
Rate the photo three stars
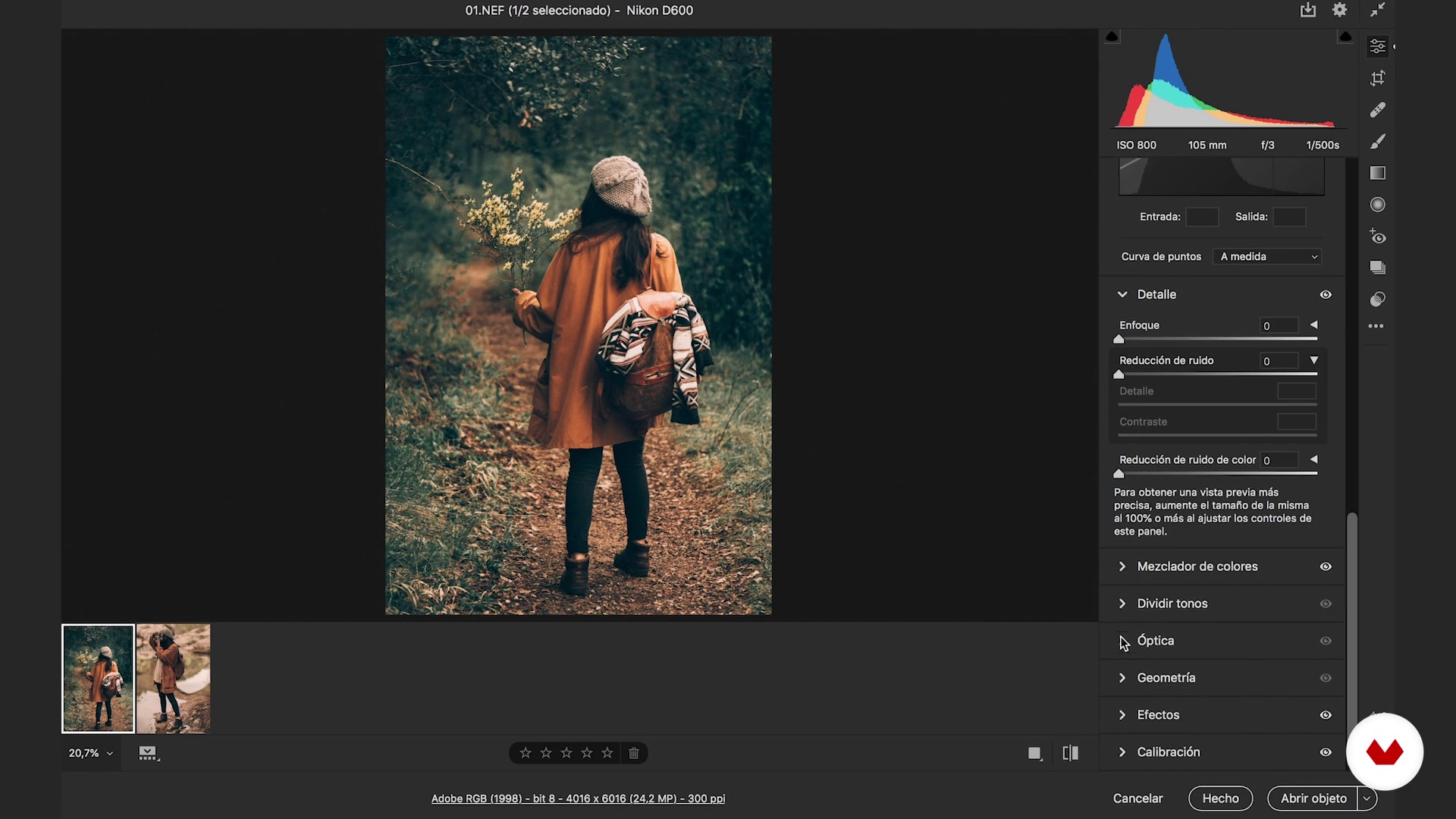click(566, 753)
